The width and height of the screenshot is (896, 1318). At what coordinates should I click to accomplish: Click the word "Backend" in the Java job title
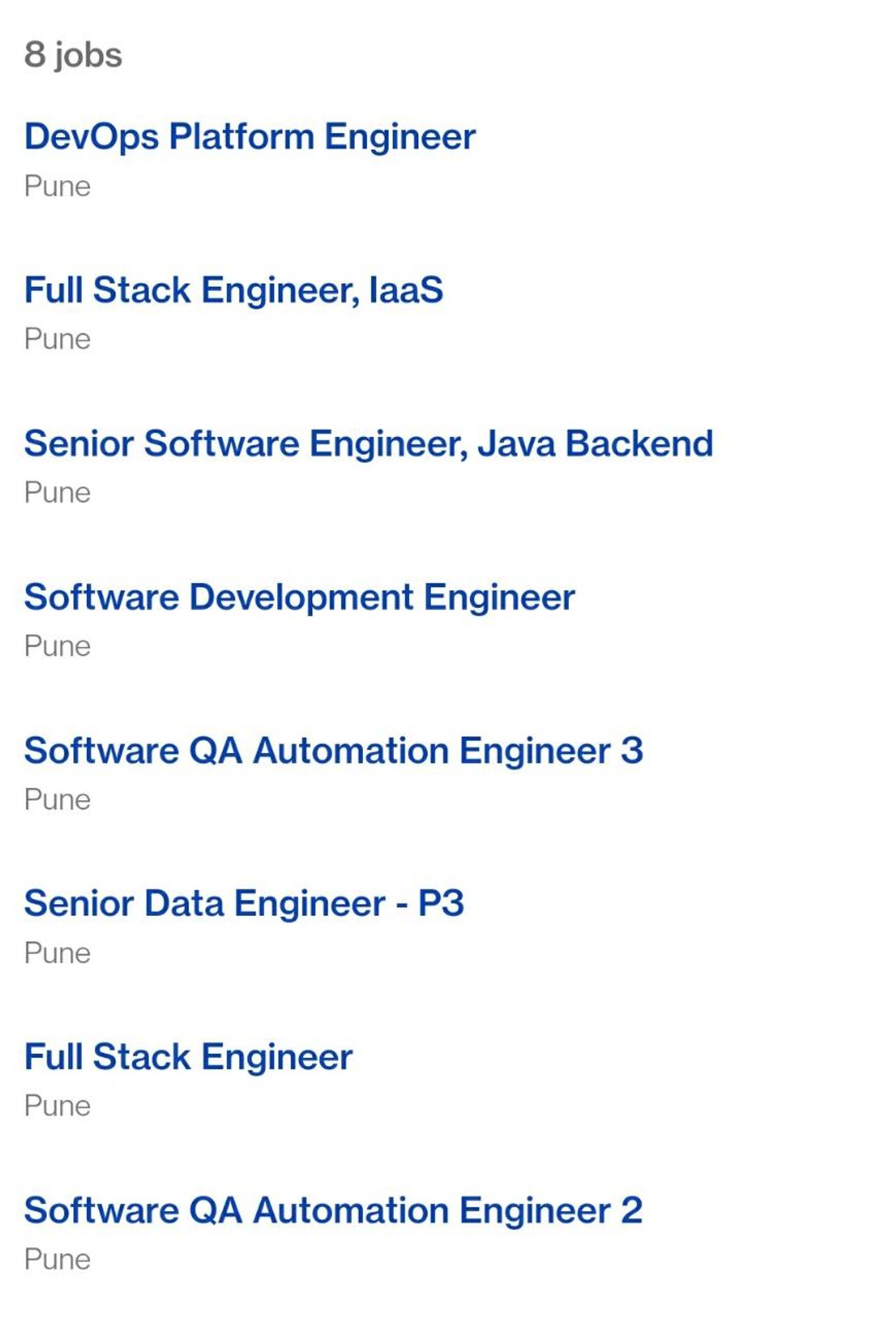tap(639, 444)
